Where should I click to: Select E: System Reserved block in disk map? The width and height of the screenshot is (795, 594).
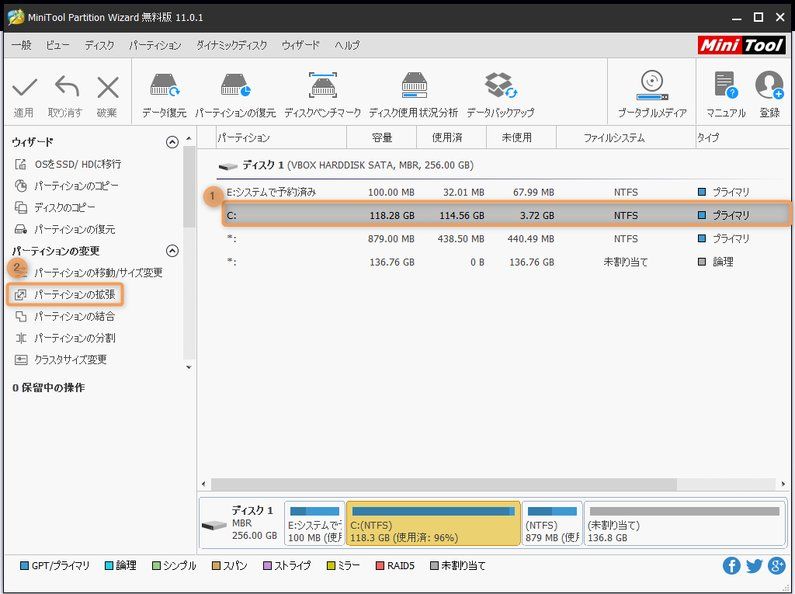pos(315,523)
